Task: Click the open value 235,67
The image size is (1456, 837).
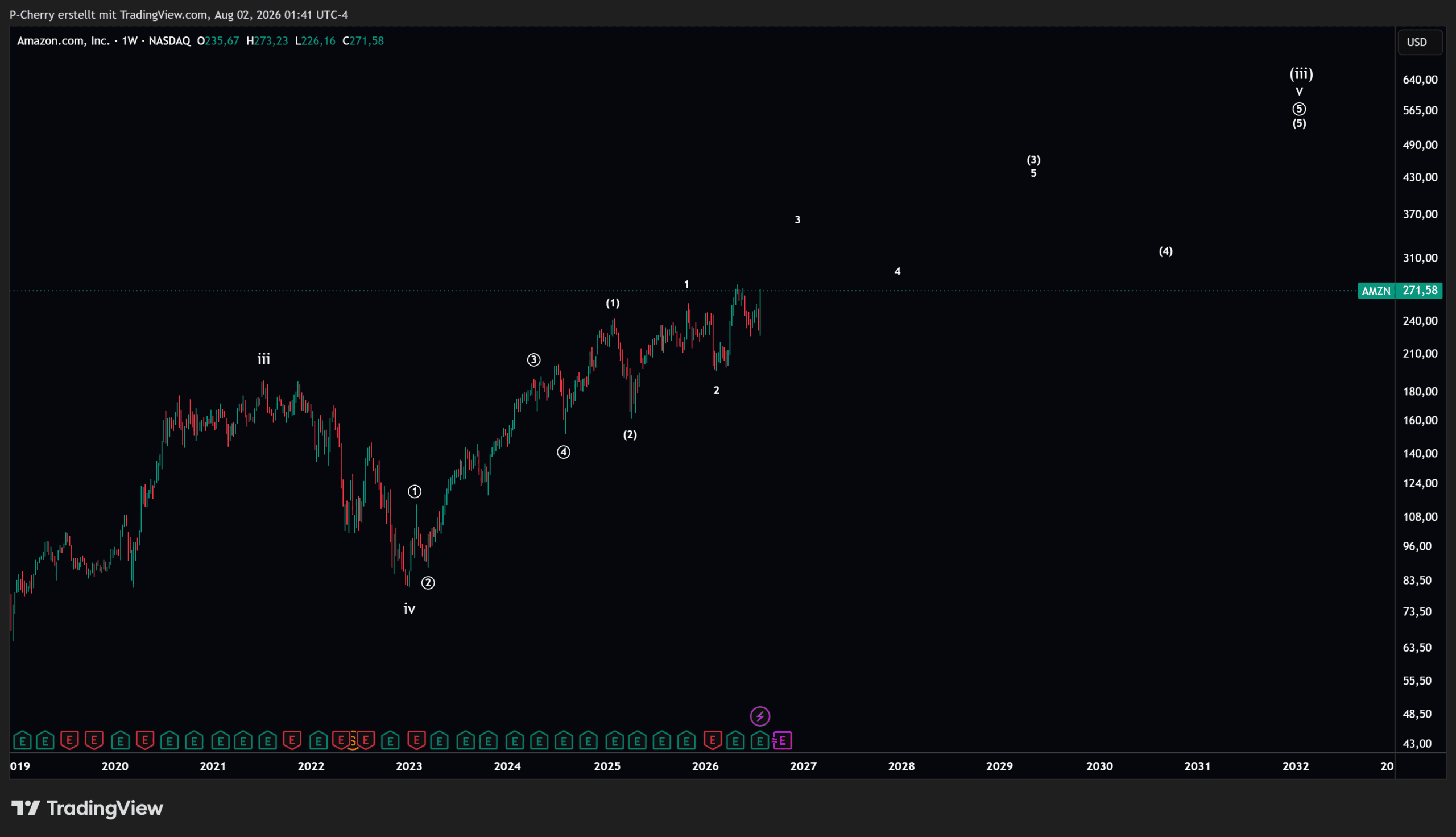Action: point(222,41)
